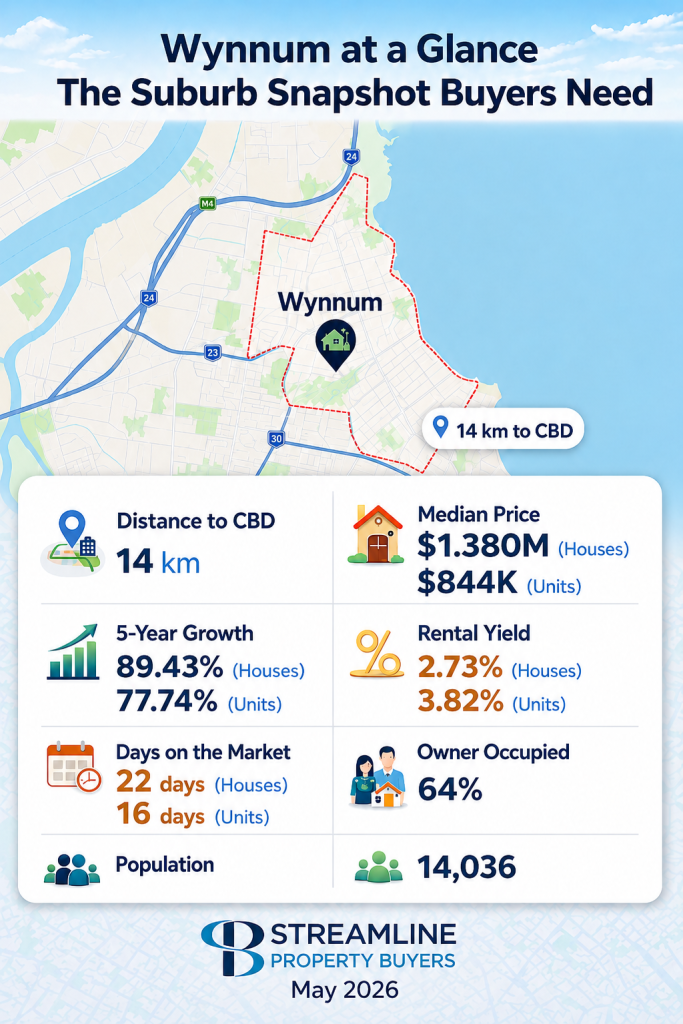Click the 'May 2026' date text
The width and height of the screenshot is (683, 1024).
[x=345, y=990]
